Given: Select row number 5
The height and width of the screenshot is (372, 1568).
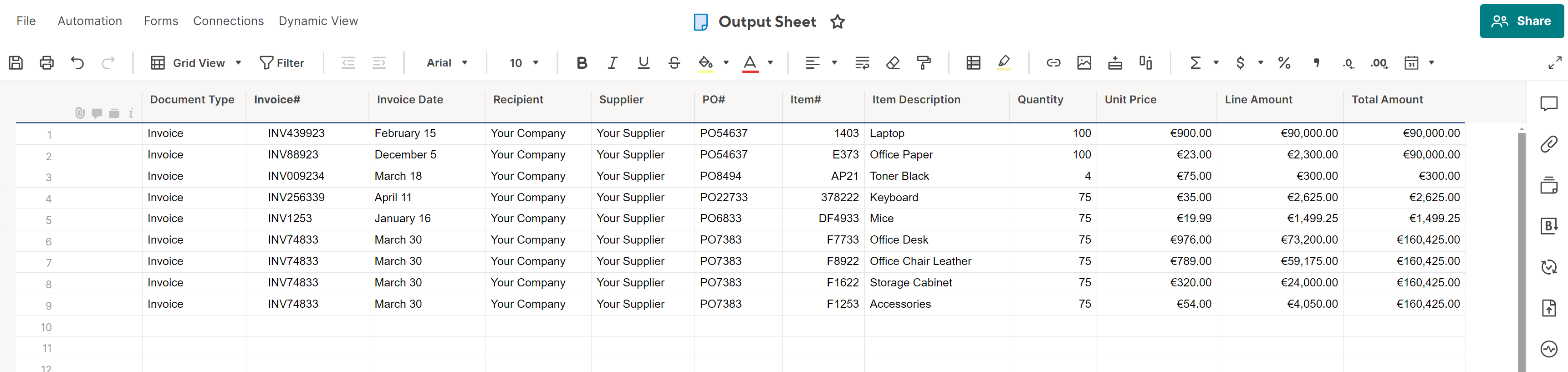Looking at the screenshot, I should (x=49, y=220).
